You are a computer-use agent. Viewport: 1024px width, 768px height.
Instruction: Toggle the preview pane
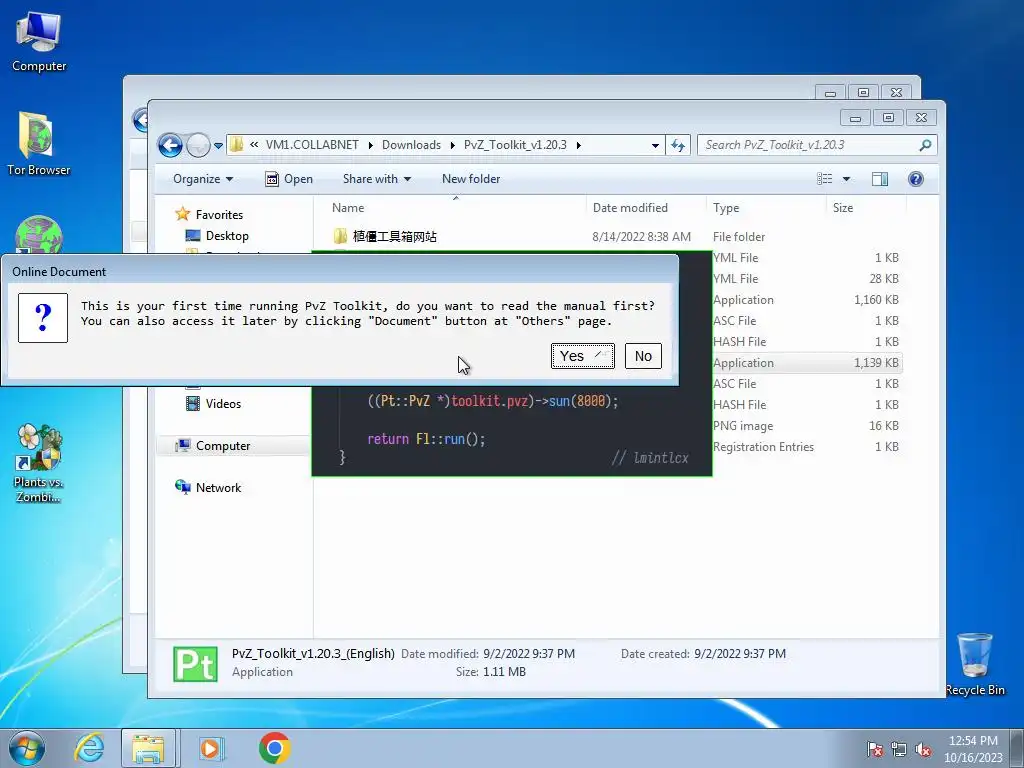pos(880,179)
